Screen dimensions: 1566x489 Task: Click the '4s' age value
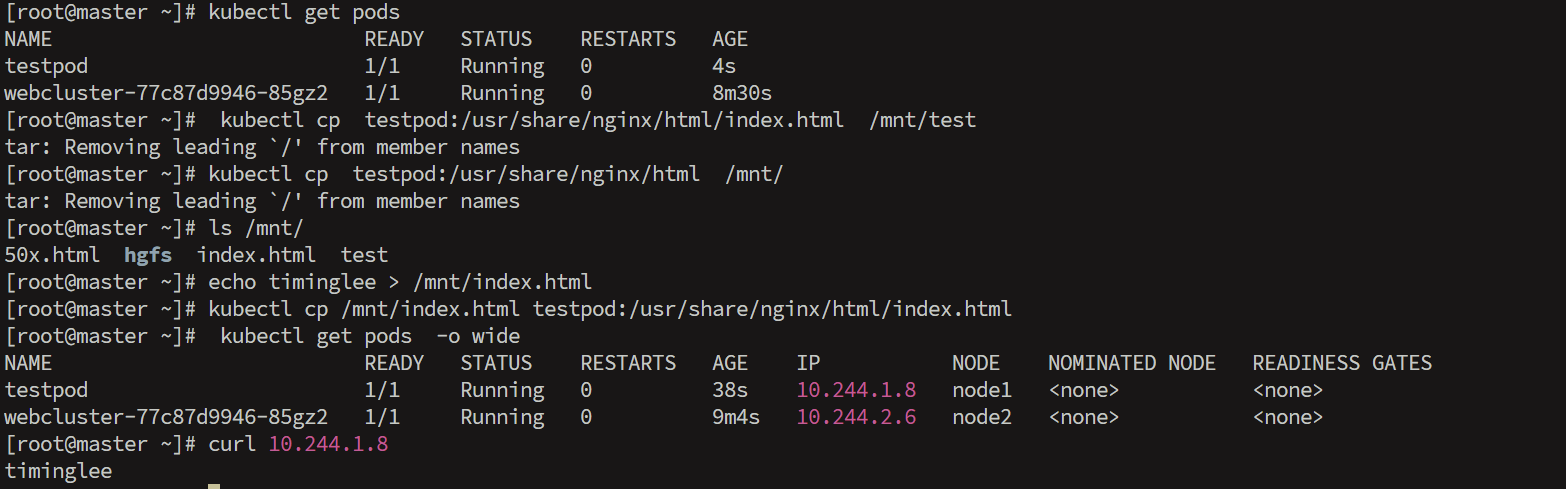724,67
